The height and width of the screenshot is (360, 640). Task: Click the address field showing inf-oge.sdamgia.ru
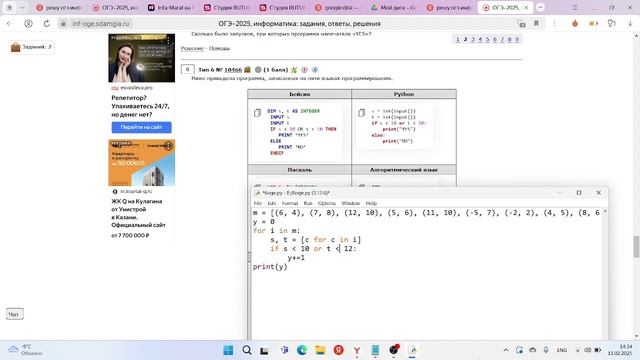[x=101, y=24]
